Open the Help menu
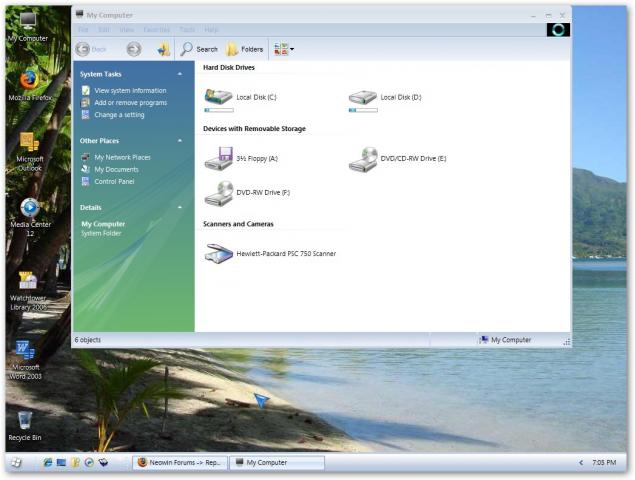This screenshot has width=635, height=480. (211, 30)
